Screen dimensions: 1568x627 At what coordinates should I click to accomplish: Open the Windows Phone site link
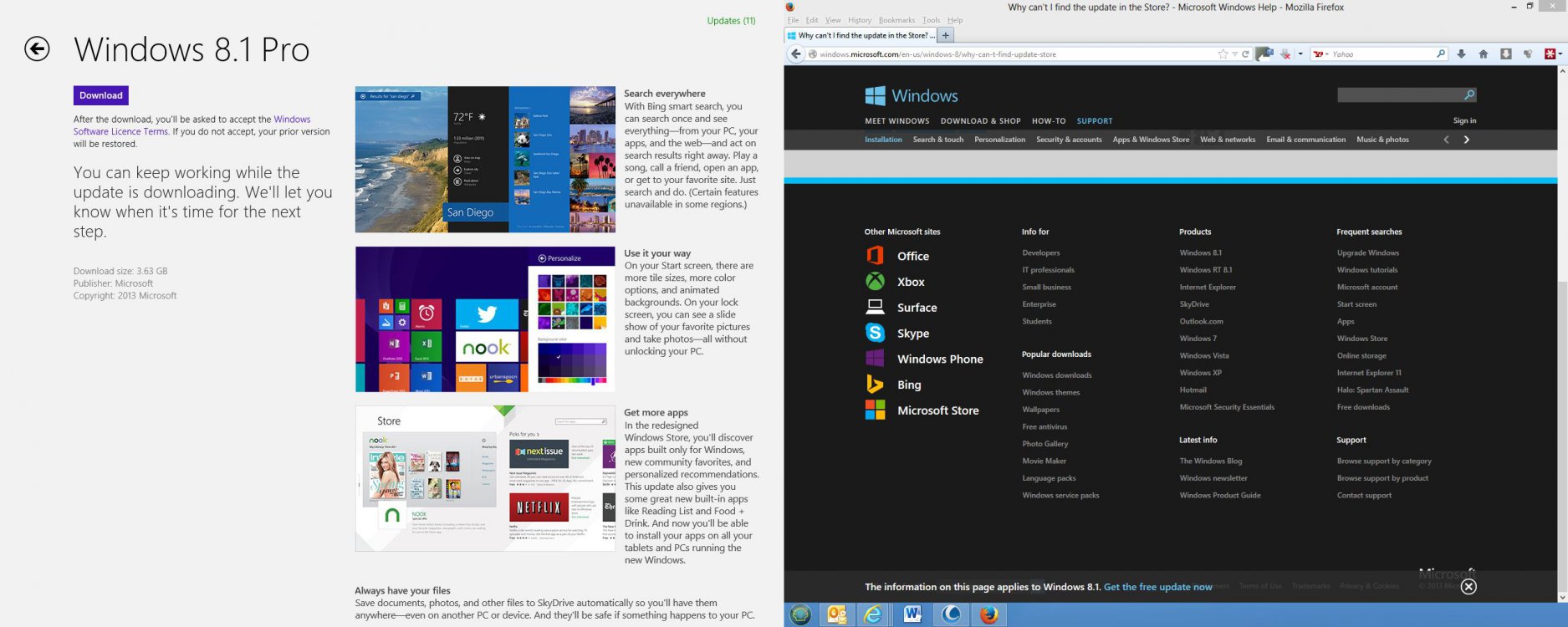924,359
